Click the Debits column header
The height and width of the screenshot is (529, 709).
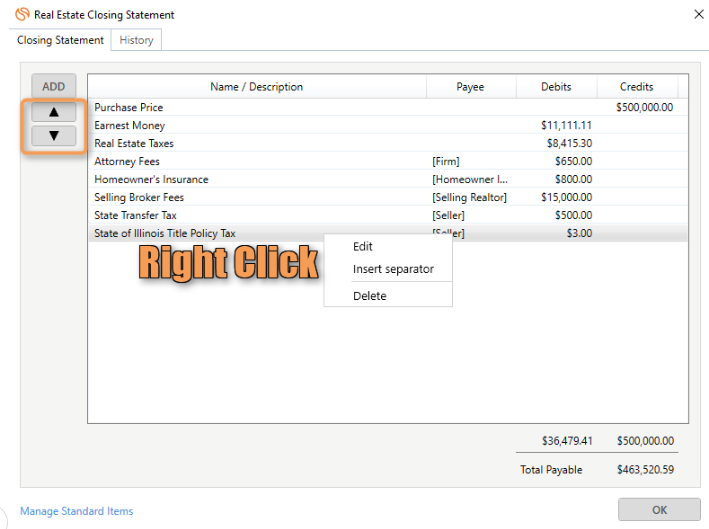click(x=557, y=87)
